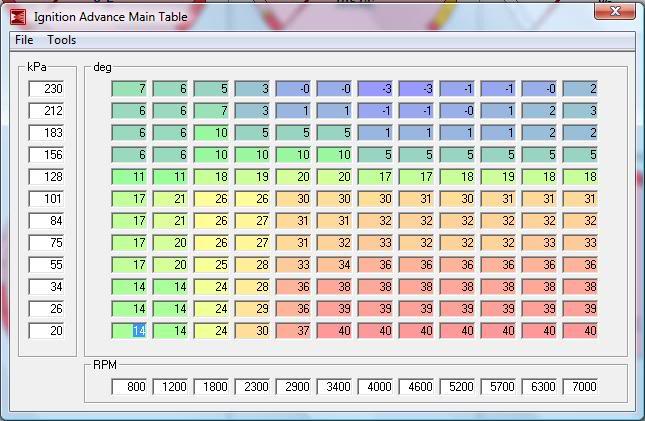This screenshot has width=645, height=421.
Task: Click the 40 cell at 20 kPa, 7000 RPM
Action: [580, 330]
